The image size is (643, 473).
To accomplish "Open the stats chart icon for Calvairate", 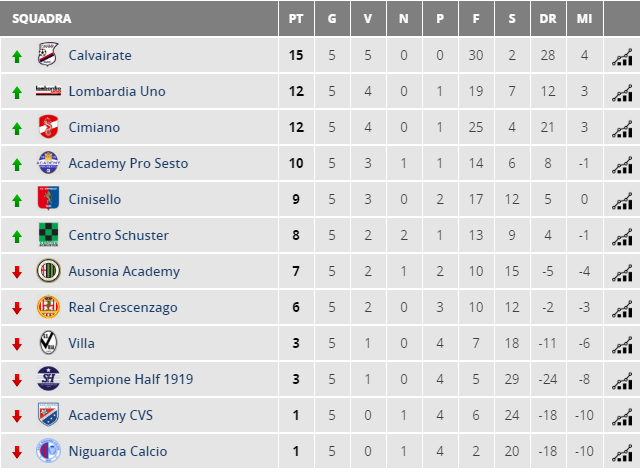I will point(622,57).
